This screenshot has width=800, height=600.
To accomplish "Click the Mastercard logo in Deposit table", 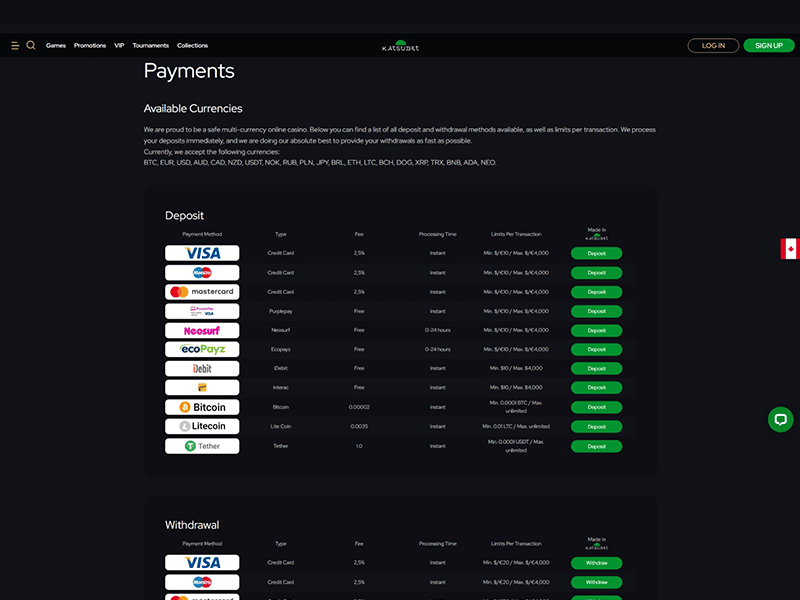I will [x=202, y=292].
